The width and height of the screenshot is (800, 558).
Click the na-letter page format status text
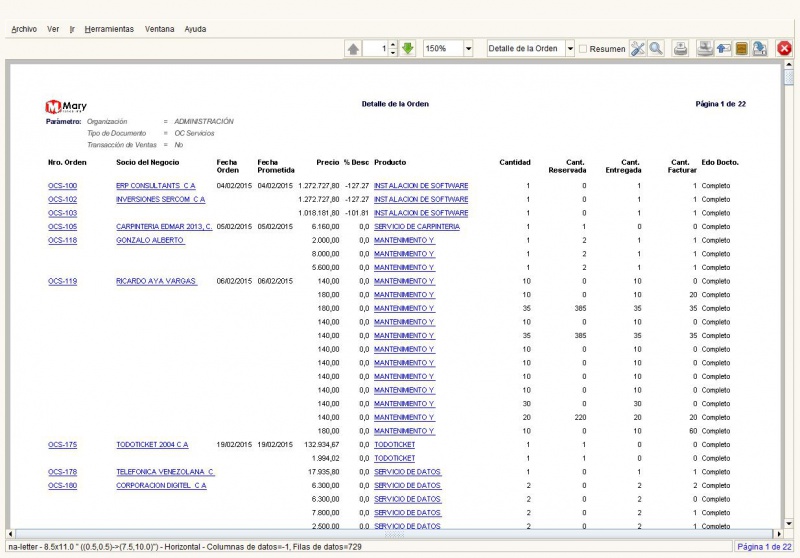click(185, 547)
